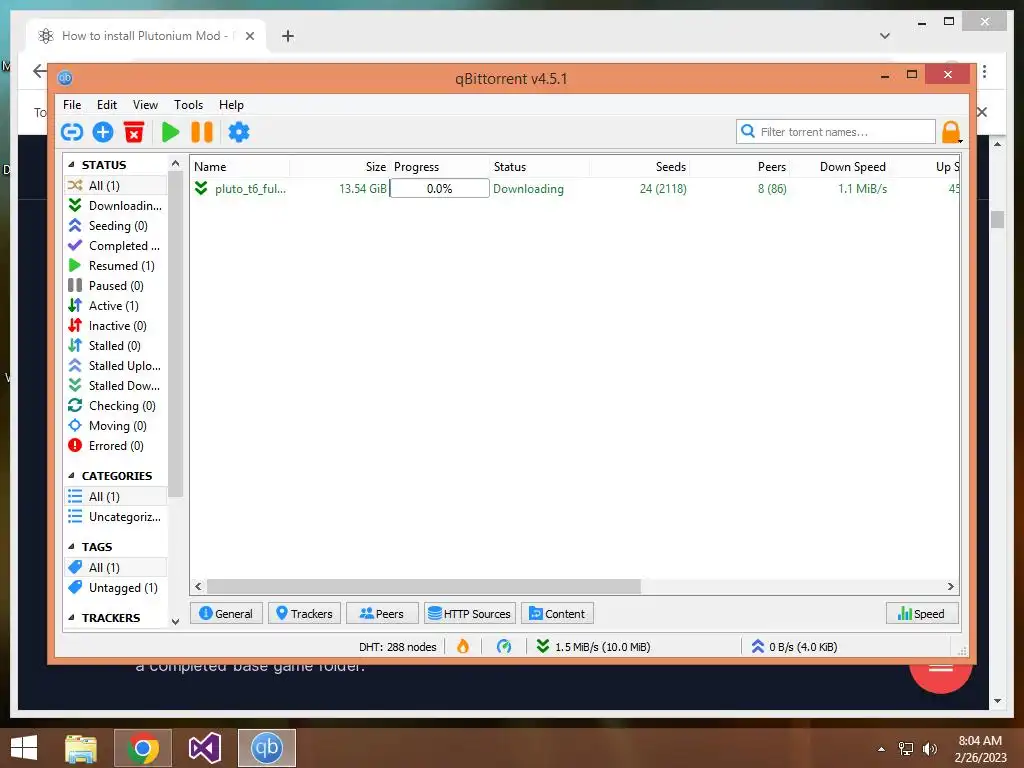
Task: Select the Stalled Downloading filter
Action: [116, 386]
